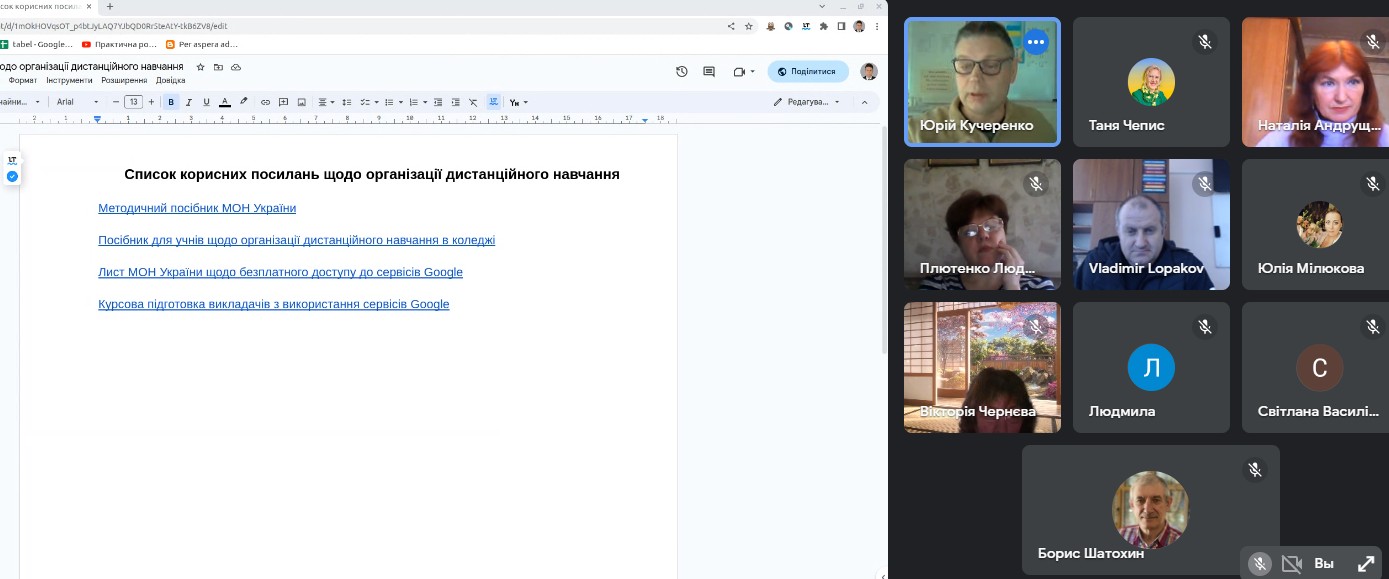The height and width of the screenshot is (579, 1389).
Task: Expand the editing mode dropdown
Action: (x=807, y=102)
